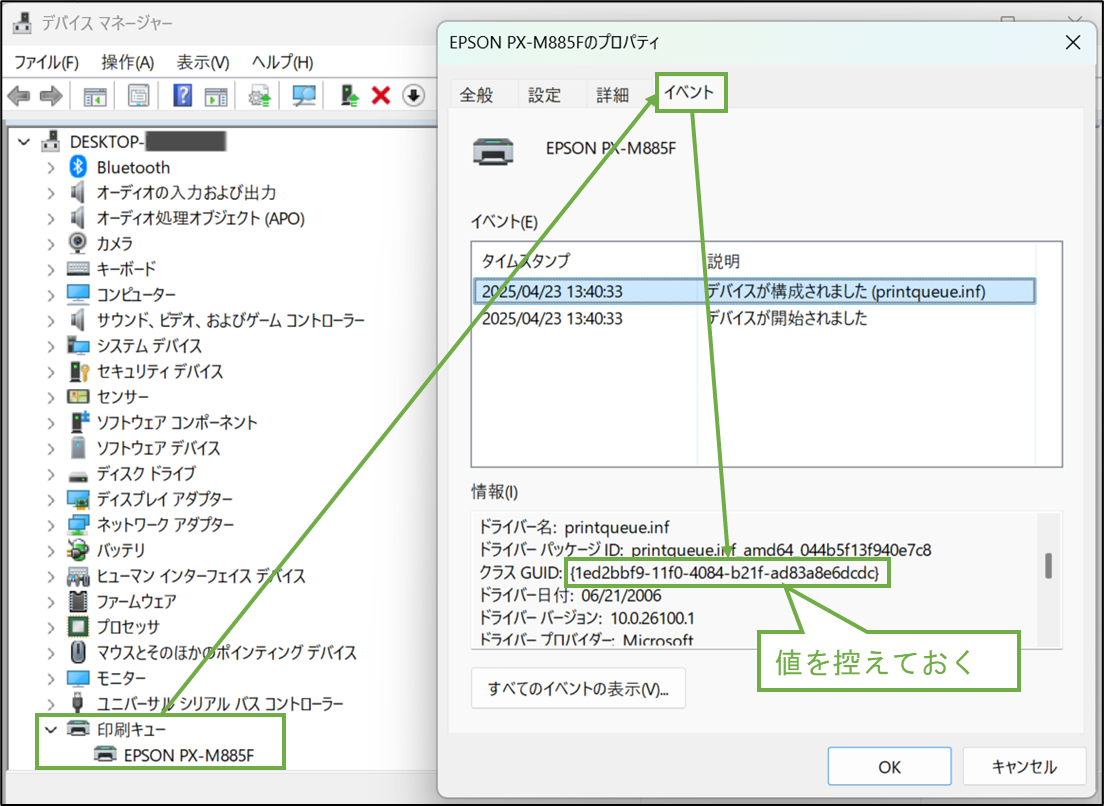Click the キーボード keyboard icon
Screen dimensions: 1104x806
point(78,269)
